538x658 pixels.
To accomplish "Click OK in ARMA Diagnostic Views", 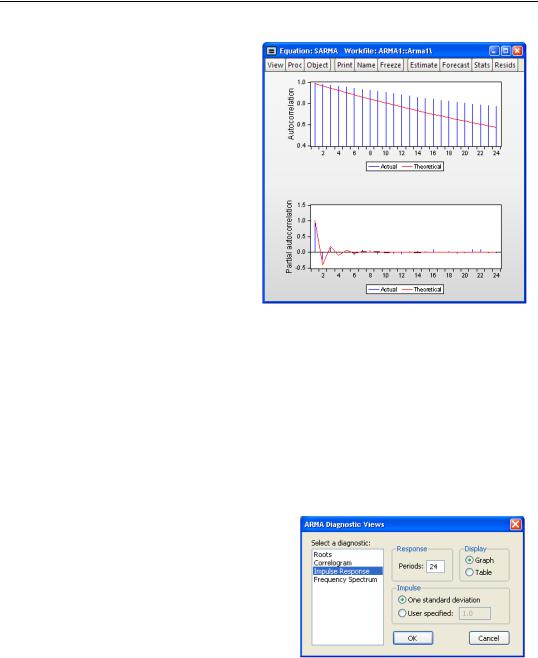I will click(x=413, y=638).
